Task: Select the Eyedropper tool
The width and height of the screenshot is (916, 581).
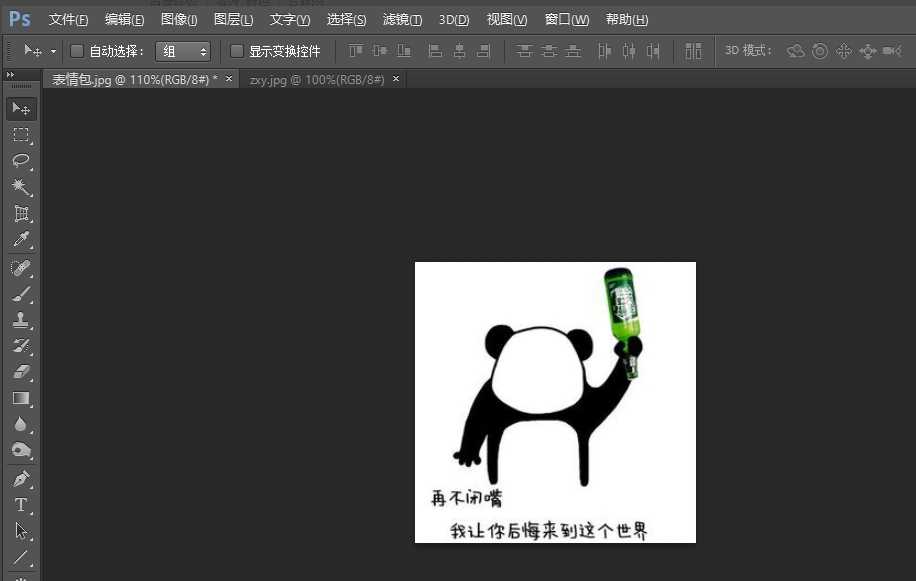Action: tap(21, 239)
